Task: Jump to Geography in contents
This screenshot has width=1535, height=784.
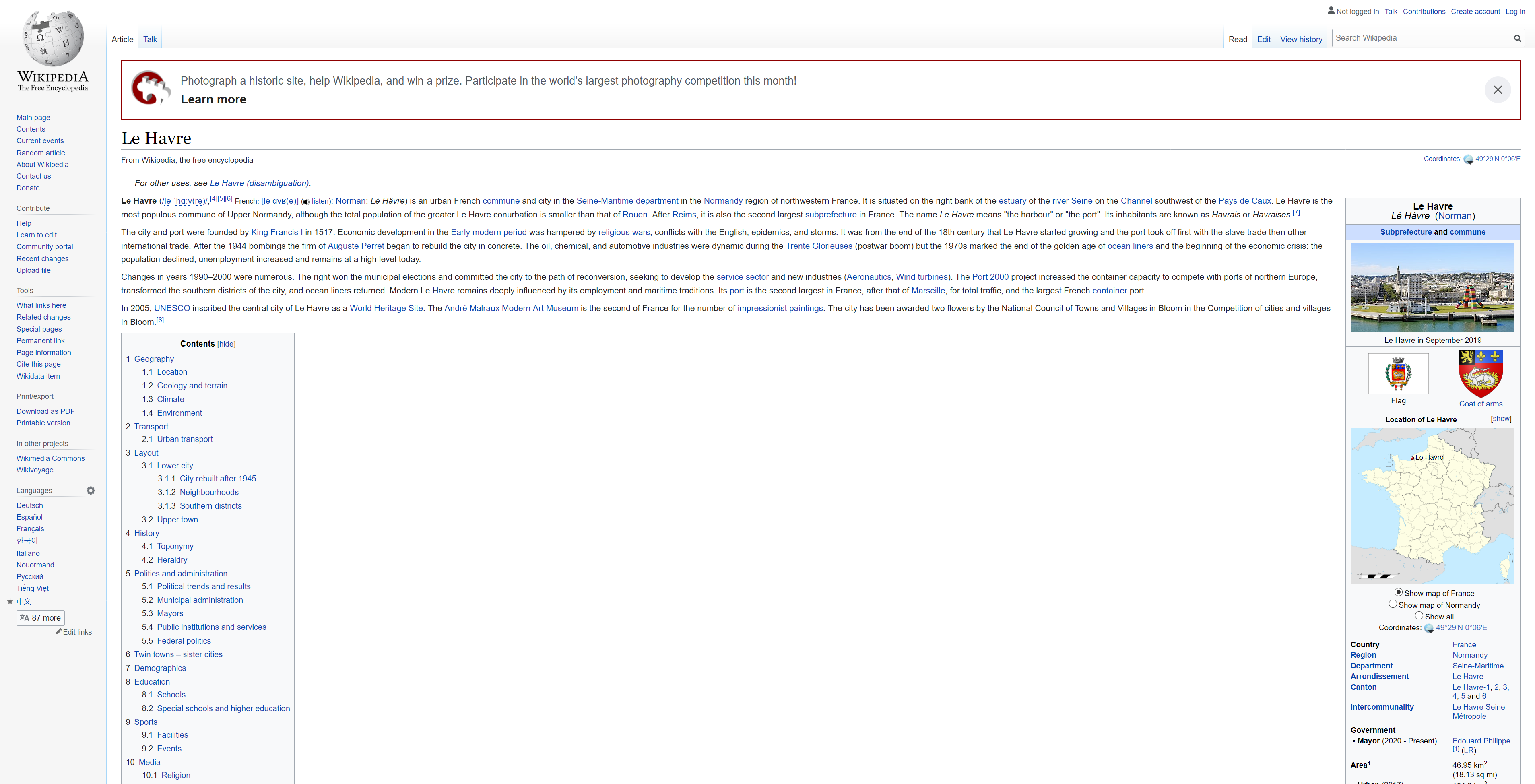Action: point(154,359)
